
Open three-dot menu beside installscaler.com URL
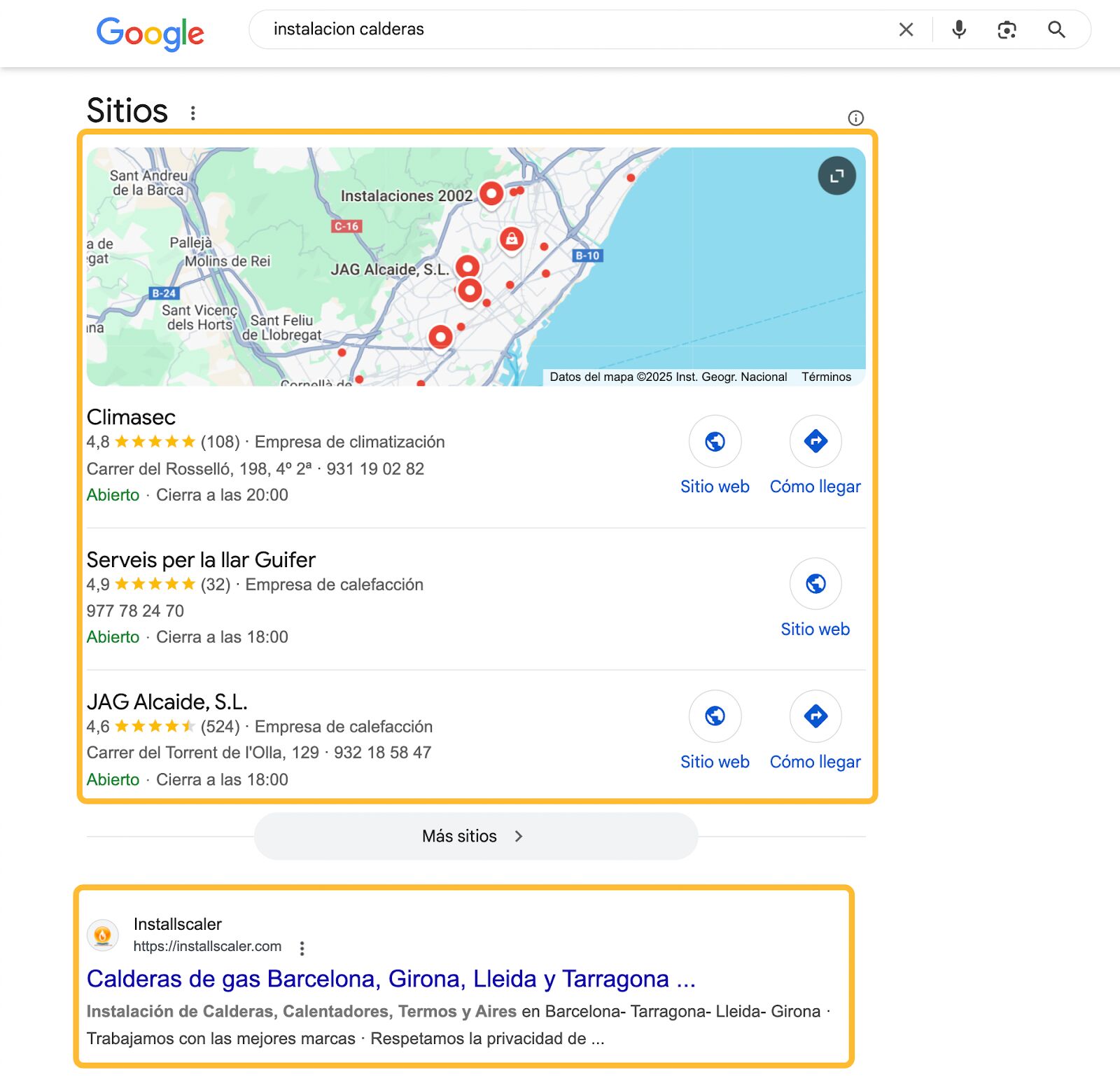point(302,948)
